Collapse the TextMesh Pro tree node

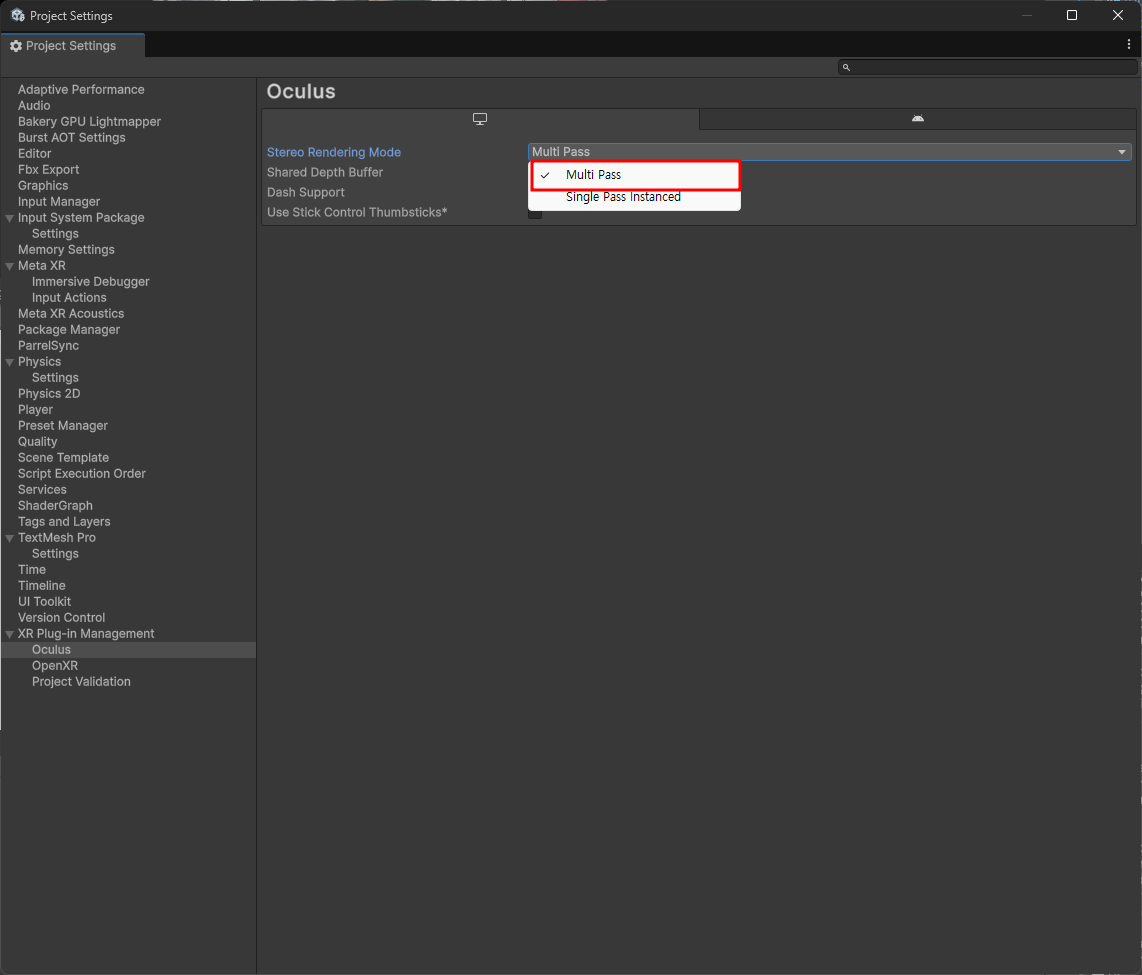(x=9, y=538)
